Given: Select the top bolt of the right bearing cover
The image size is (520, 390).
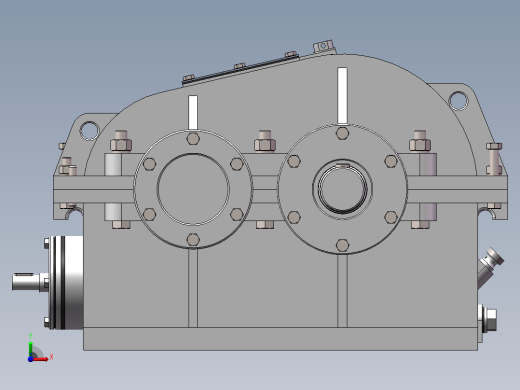Looking at the screenshot, I should [342, 133].
